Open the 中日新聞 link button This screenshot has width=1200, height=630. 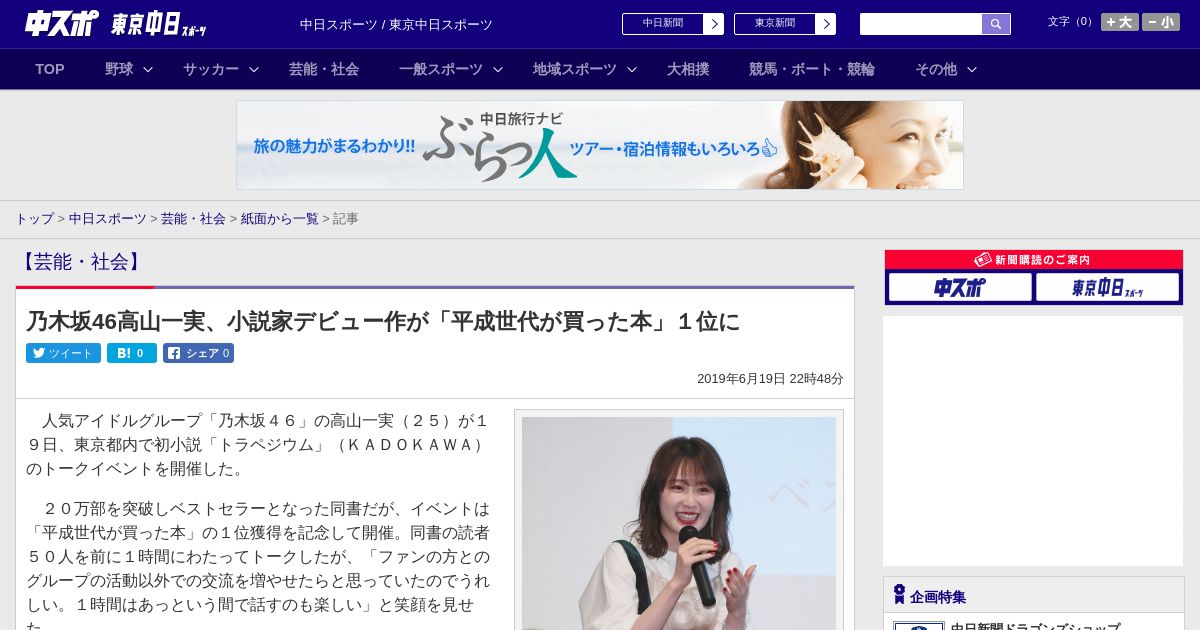[663, 24]
